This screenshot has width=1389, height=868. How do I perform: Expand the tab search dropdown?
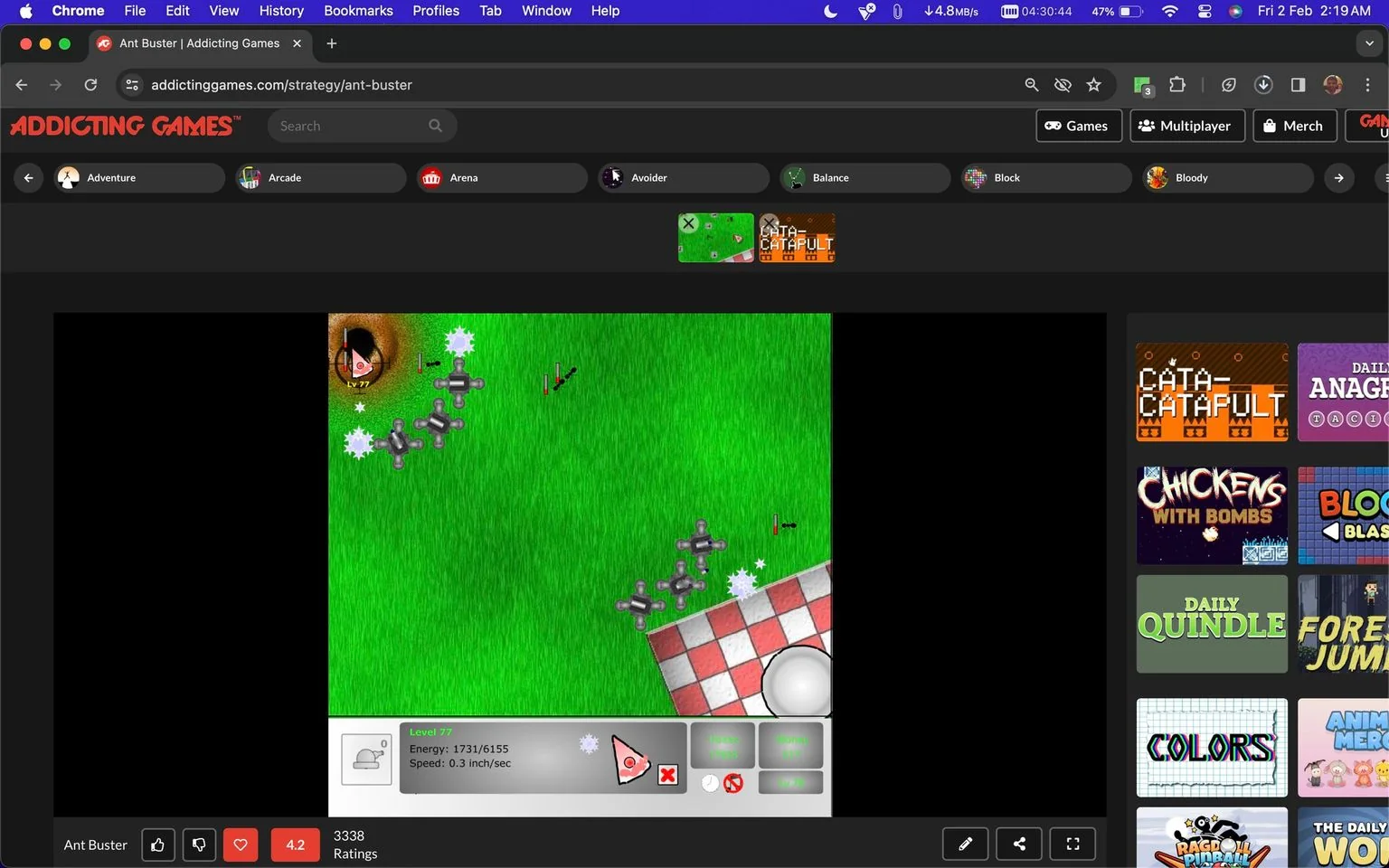point(1369,43)
